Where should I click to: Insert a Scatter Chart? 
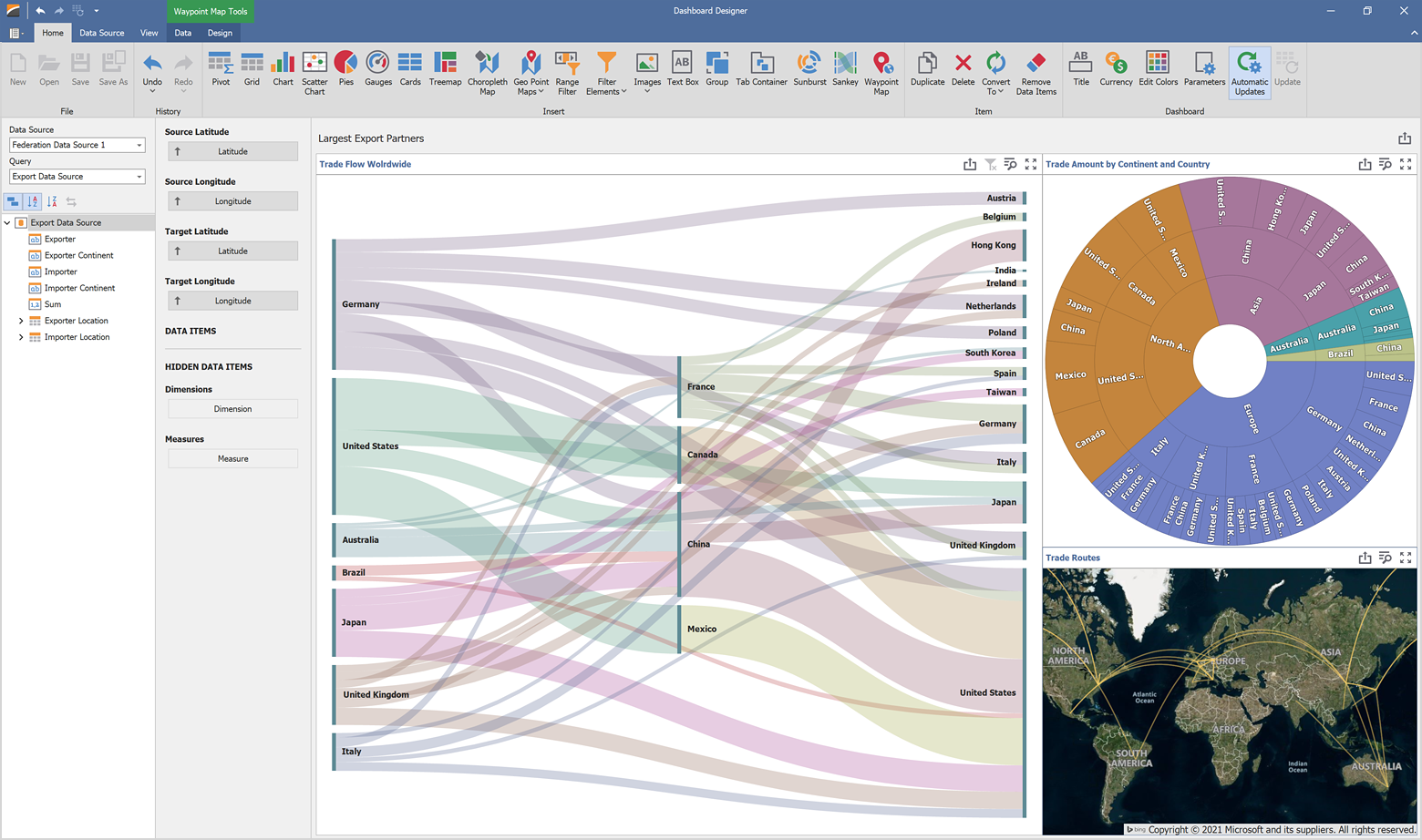pos(314,72)
